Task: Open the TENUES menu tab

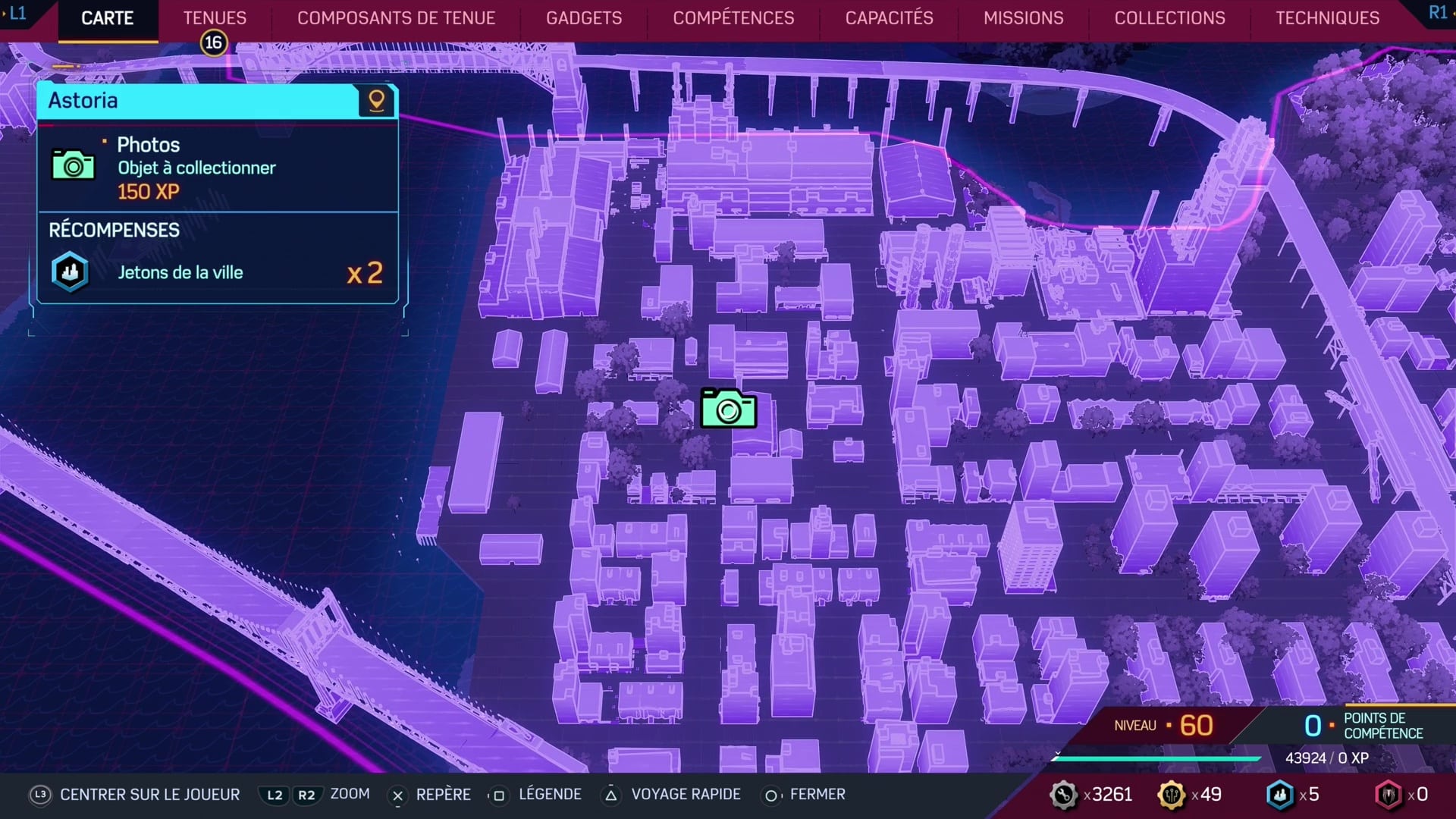Action: [214, 17]
